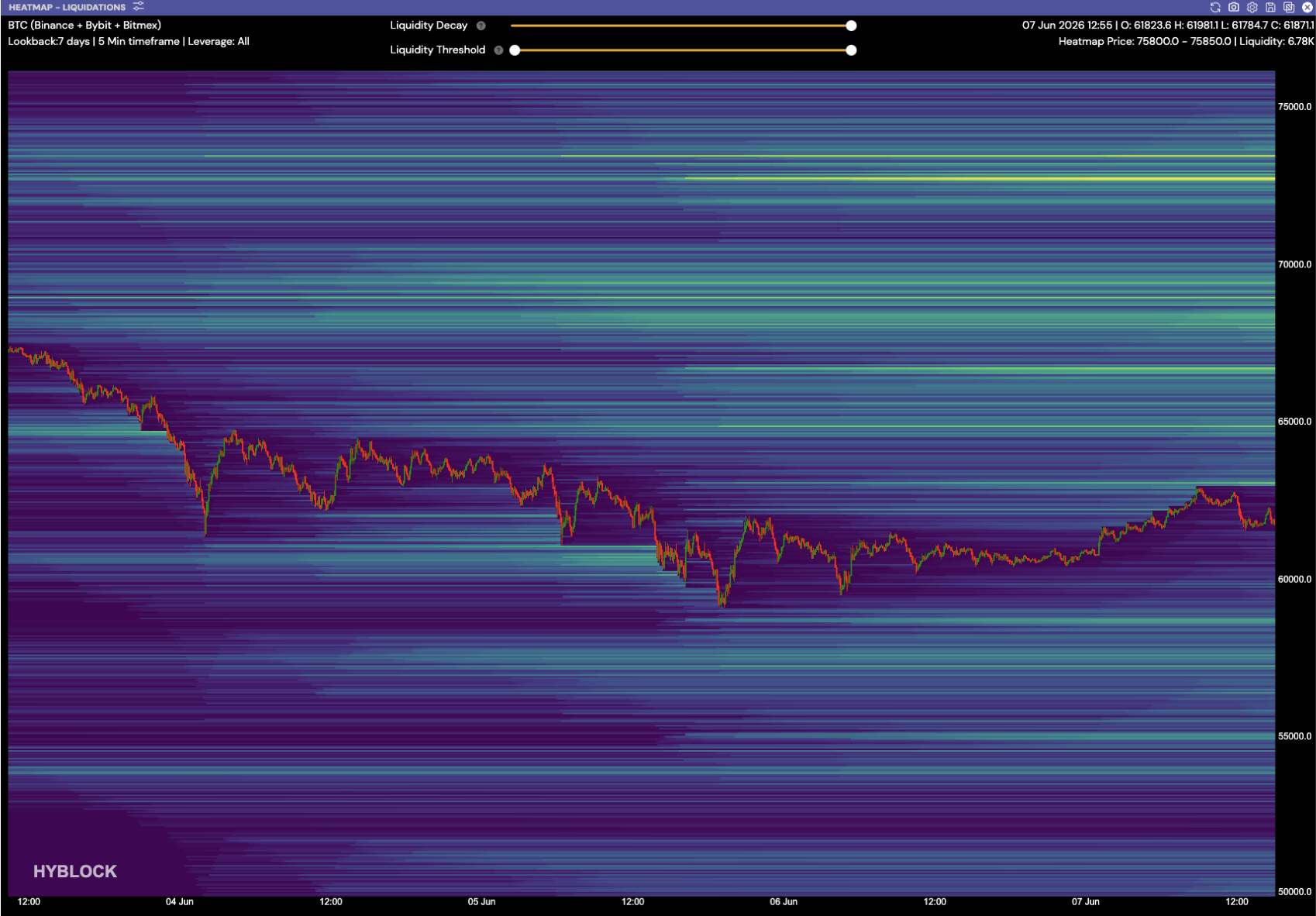This screenshot has width=1316, height=916.
Task: Click the overlapping squares icon in the header
Action: coord(1289,7)
